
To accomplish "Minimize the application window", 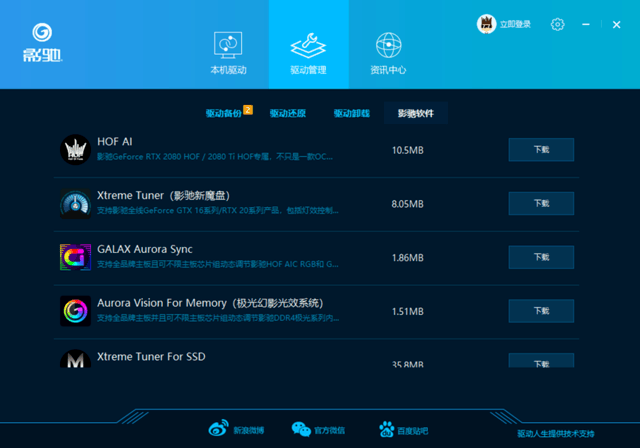I will point(586,24).
